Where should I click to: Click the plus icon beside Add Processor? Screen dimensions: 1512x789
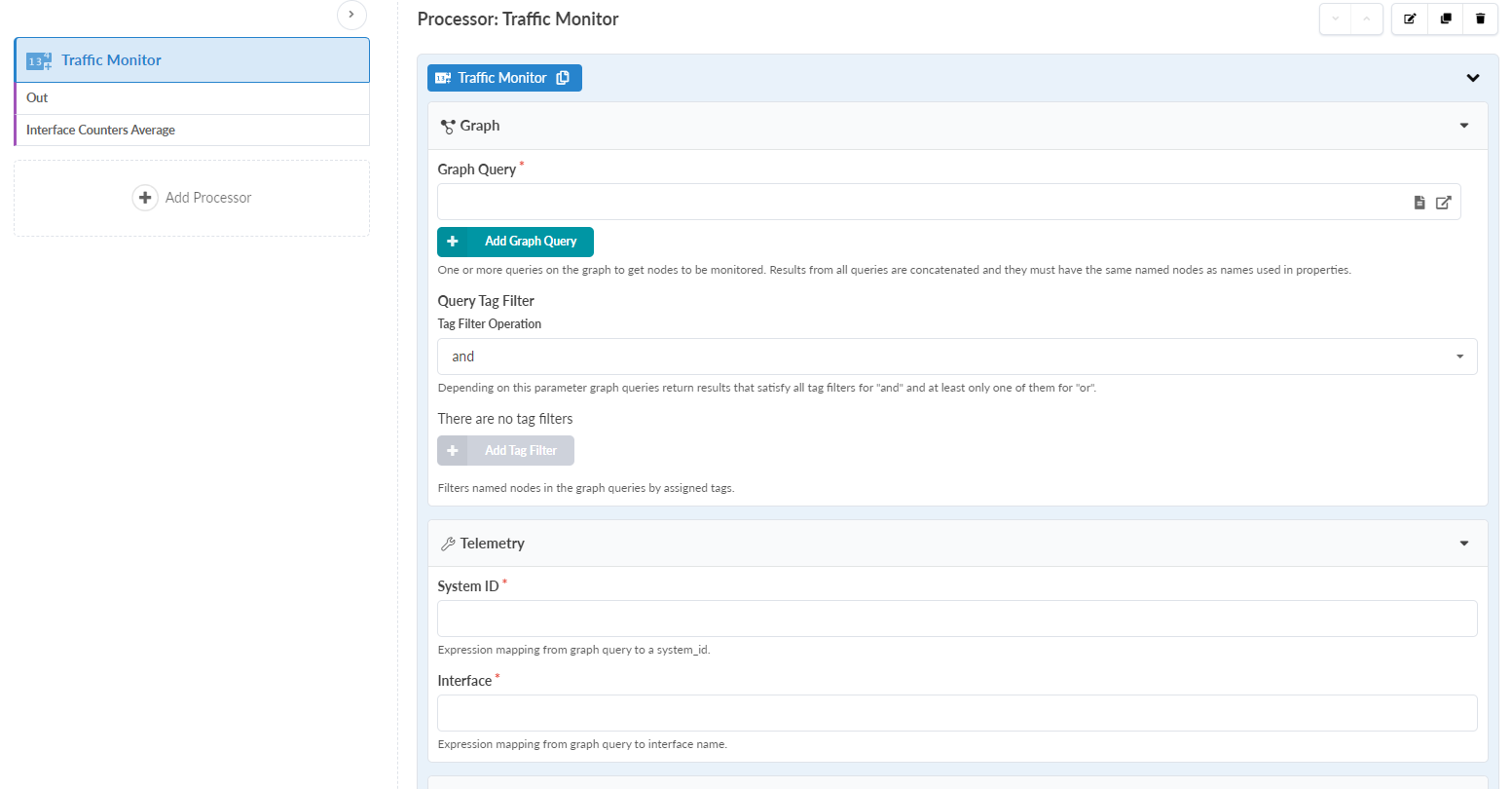(145, 198)
